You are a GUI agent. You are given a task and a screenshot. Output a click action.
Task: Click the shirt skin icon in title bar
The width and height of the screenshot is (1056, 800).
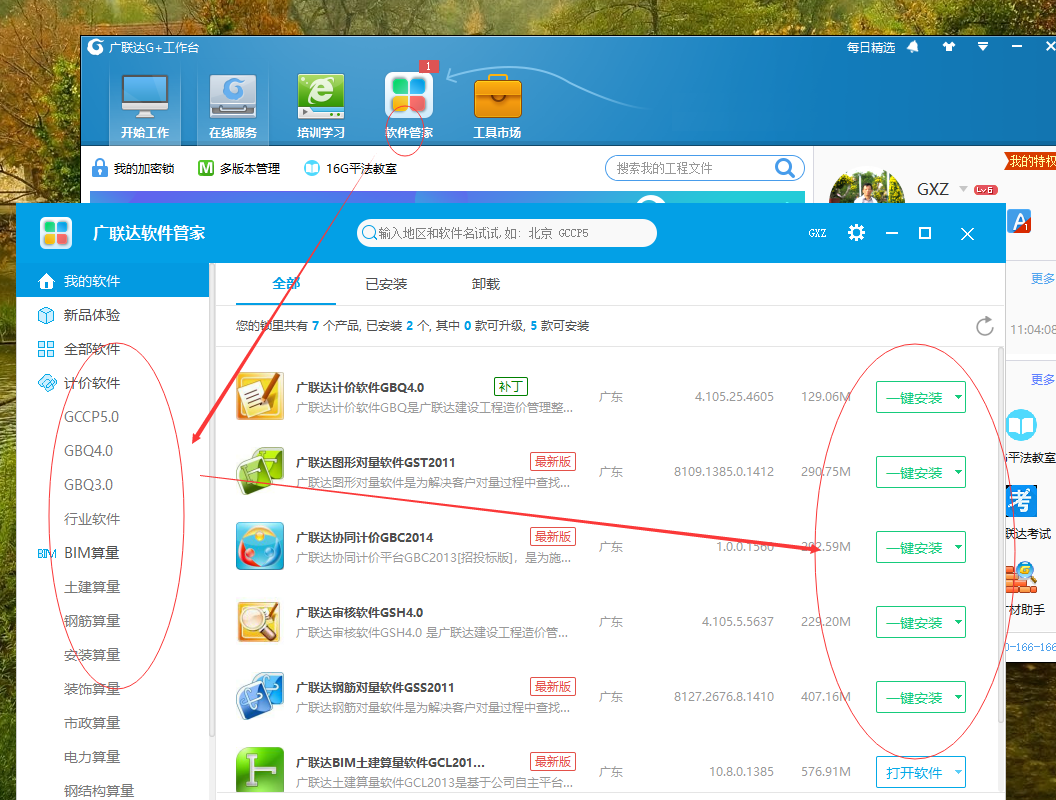(949, 47)
